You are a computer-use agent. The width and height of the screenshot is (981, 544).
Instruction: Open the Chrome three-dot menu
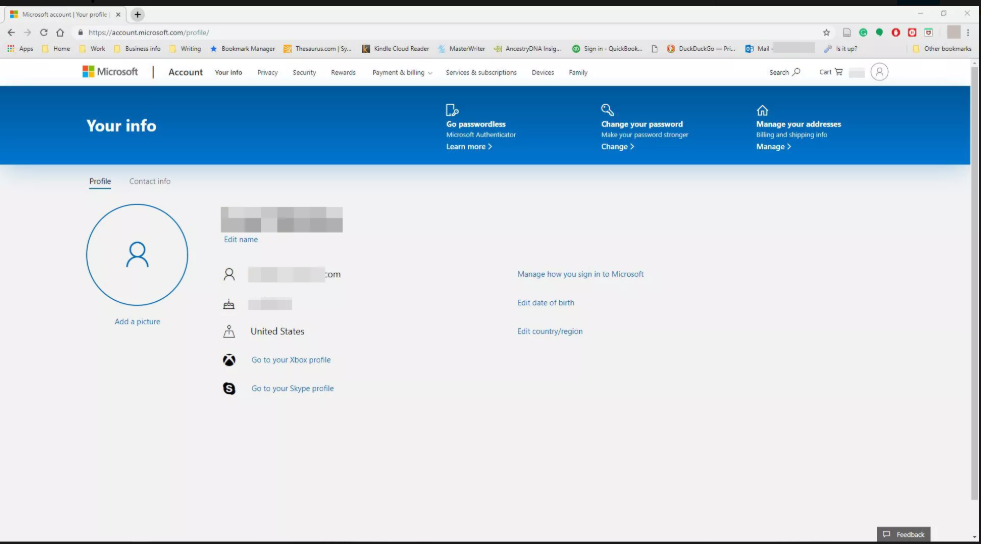point(968,33)
